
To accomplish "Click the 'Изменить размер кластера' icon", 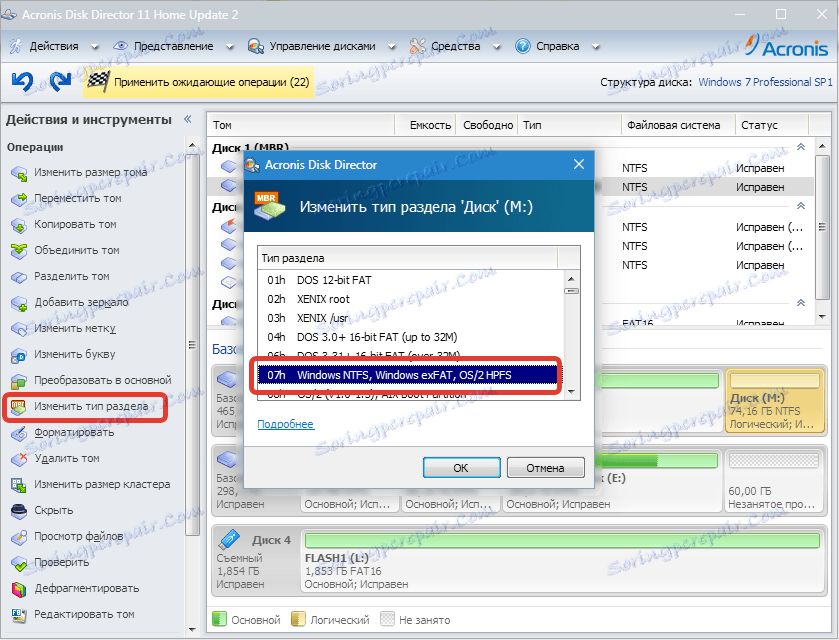I will point(19,485).
